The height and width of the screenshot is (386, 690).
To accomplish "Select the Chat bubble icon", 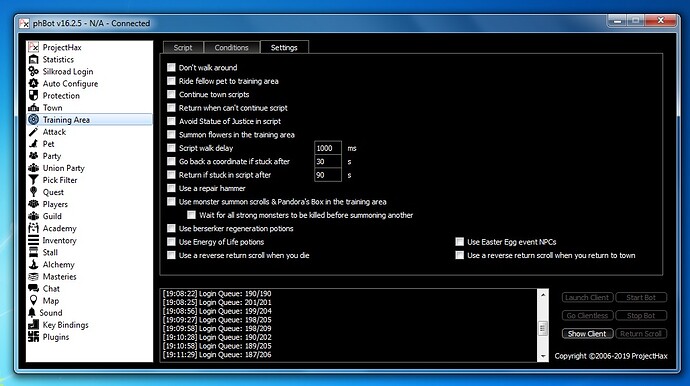I will coord(33,289).
